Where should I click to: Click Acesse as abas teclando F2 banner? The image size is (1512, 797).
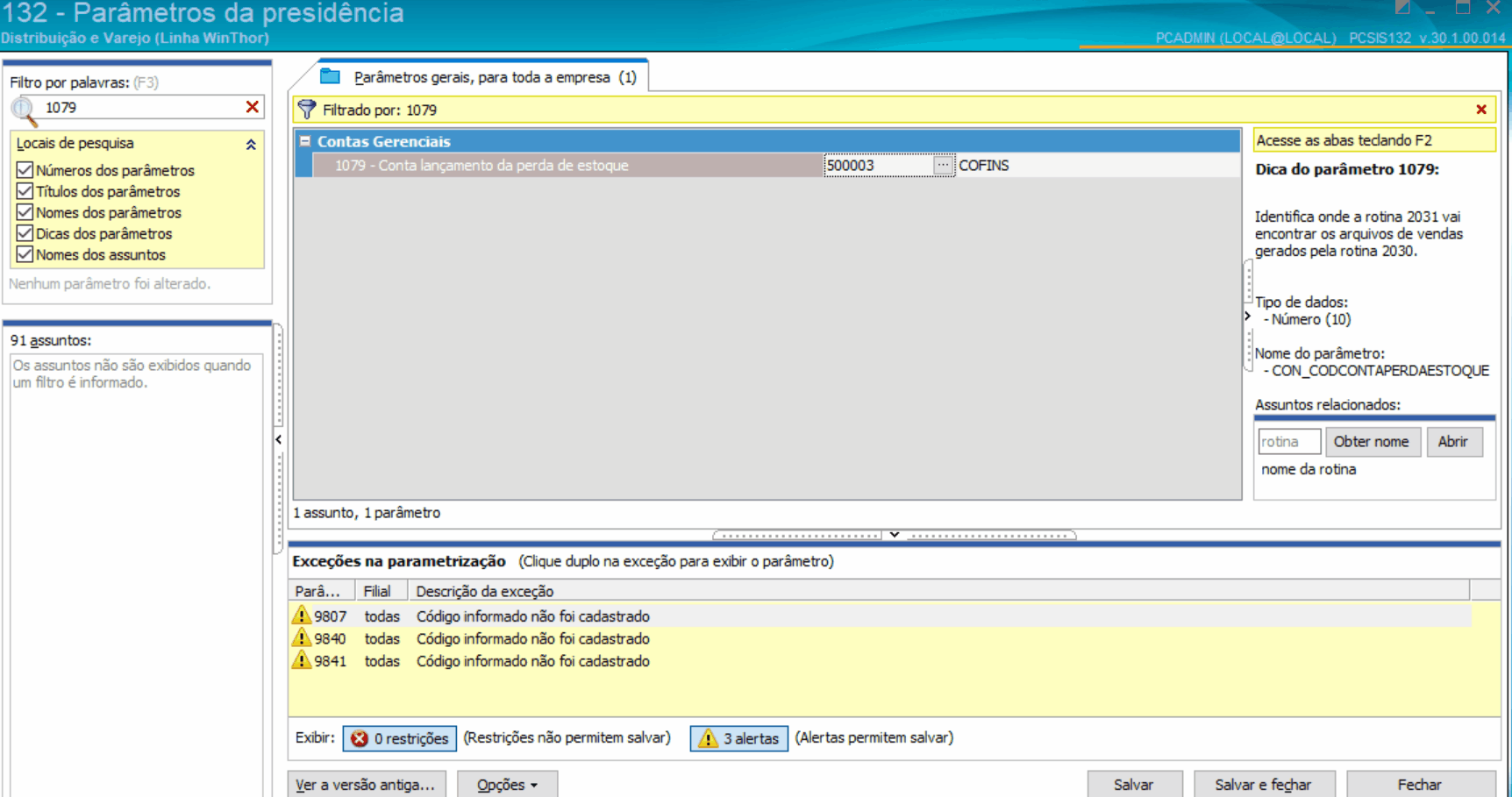click(1374, 140)
